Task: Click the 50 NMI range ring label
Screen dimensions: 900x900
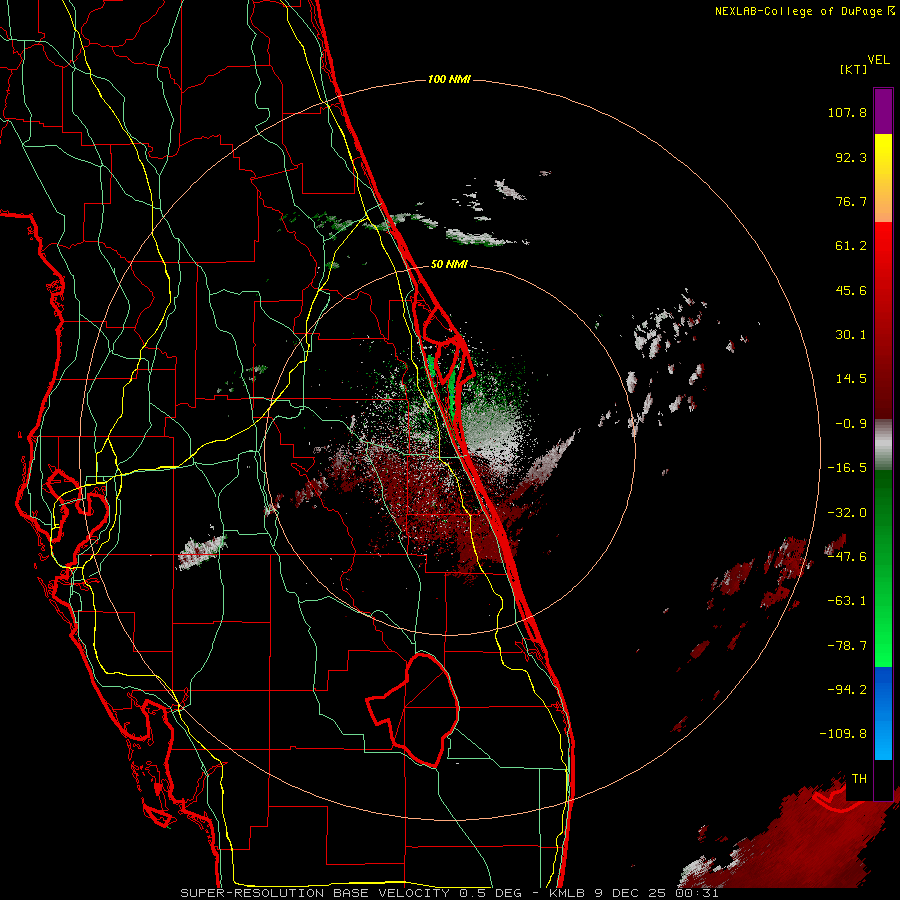Action: (x=449, y=265)
